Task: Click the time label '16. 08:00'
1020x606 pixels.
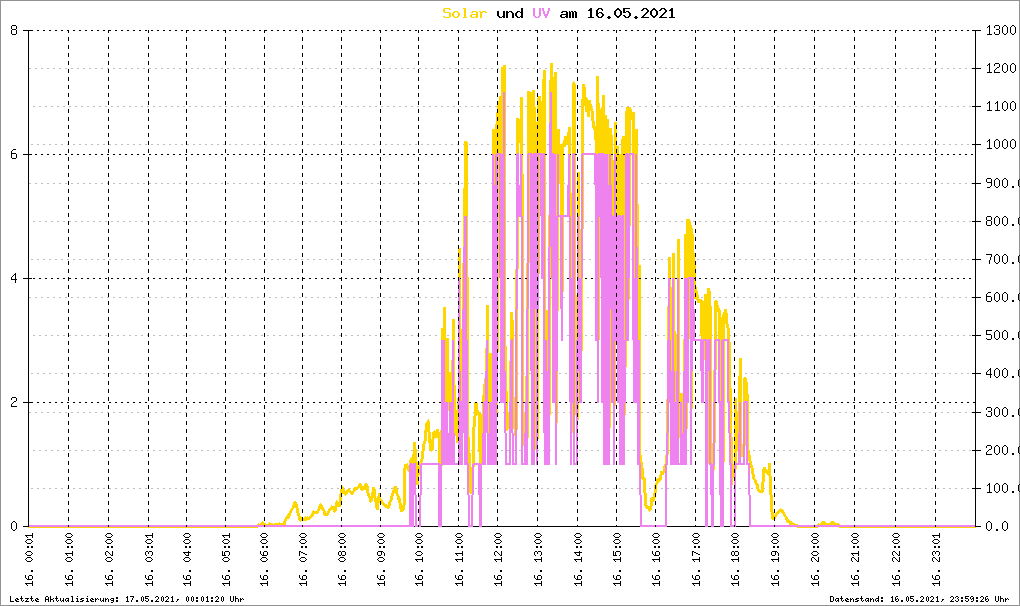Action: tap(342, 560)
